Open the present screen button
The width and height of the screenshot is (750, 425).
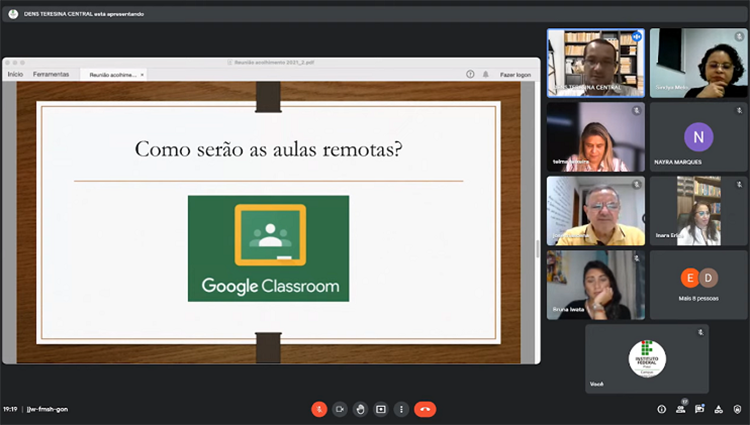pos(381,409)
